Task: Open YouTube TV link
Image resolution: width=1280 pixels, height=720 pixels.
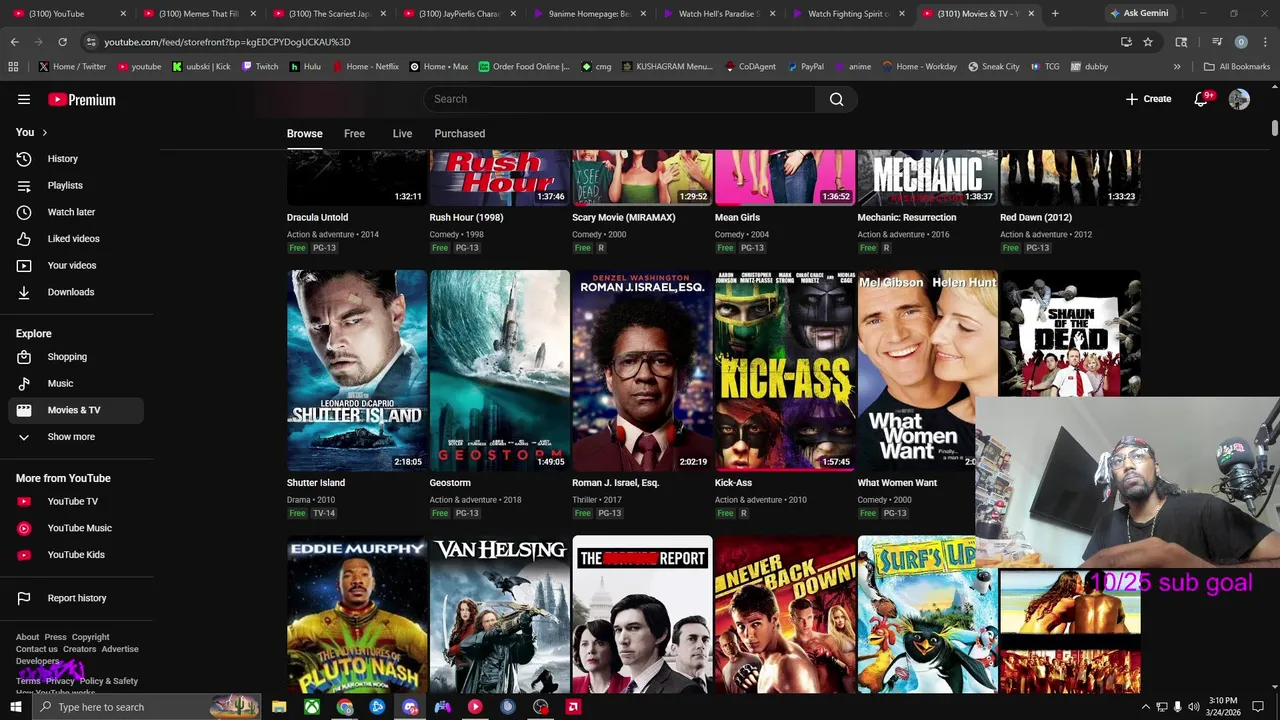Action: [76, 501]
